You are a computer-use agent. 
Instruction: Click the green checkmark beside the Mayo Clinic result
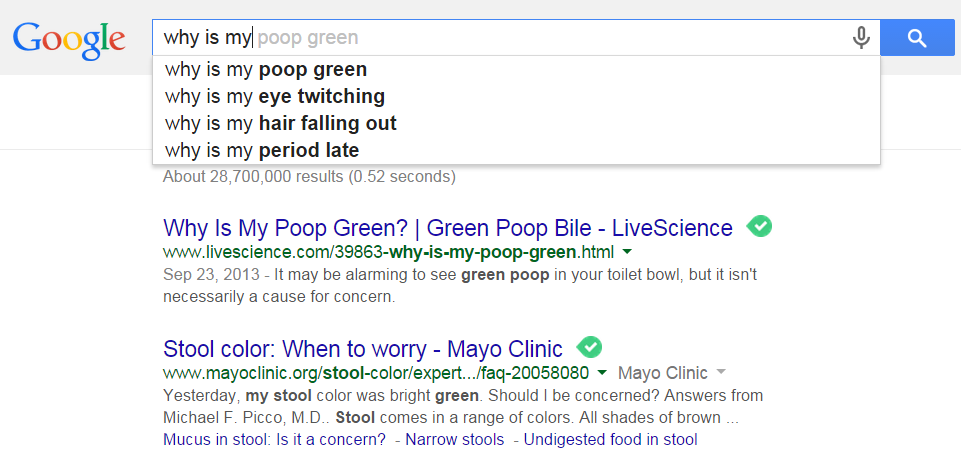(x=590, y=348)
